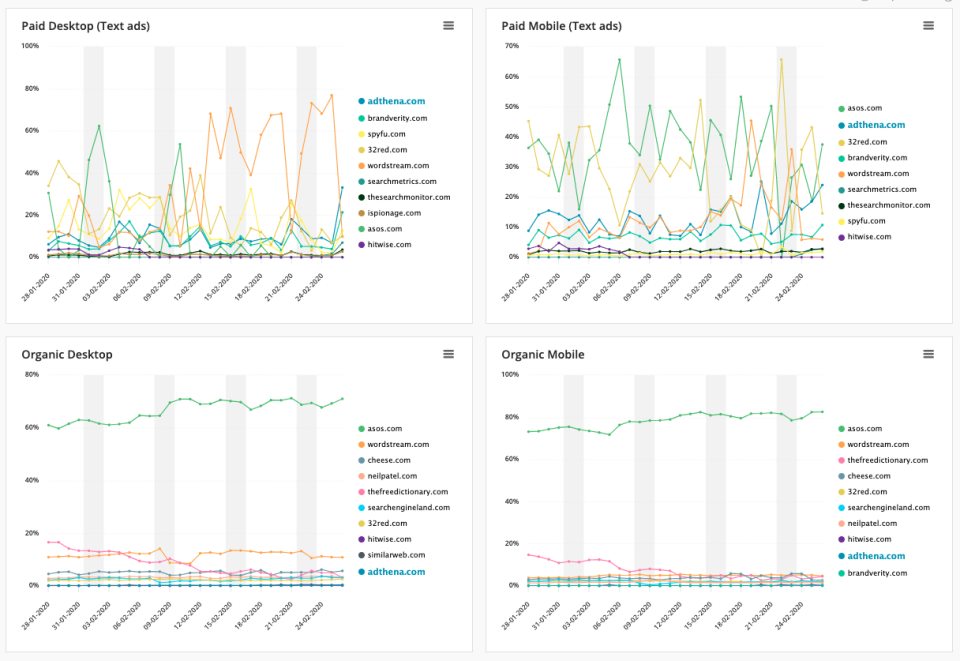
Task: Toggle thefreedictionary.com series in Organic Desktop legend
Action: tap(403, 492)
